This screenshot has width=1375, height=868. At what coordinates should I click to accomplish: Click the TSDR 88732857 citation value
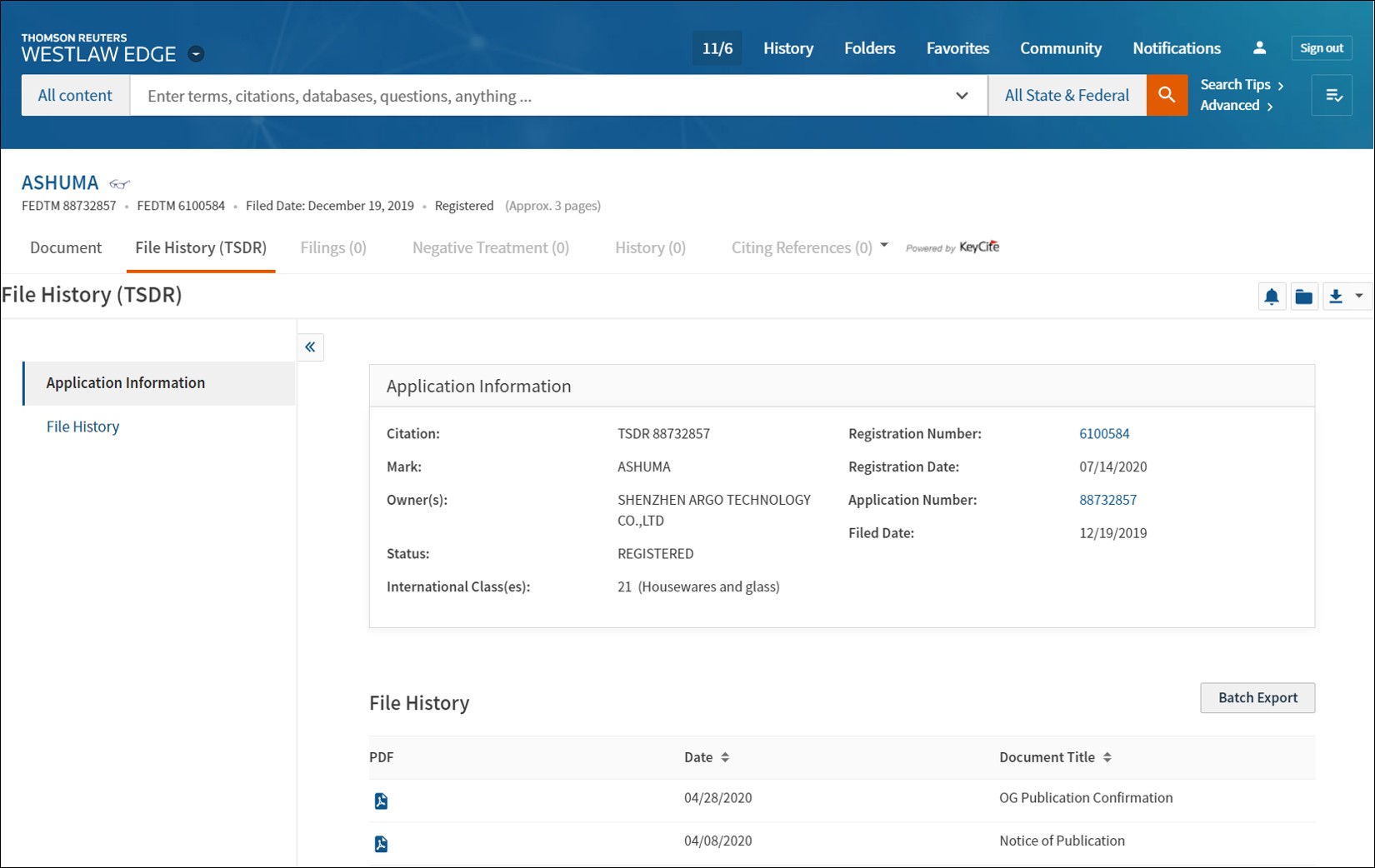663,433
